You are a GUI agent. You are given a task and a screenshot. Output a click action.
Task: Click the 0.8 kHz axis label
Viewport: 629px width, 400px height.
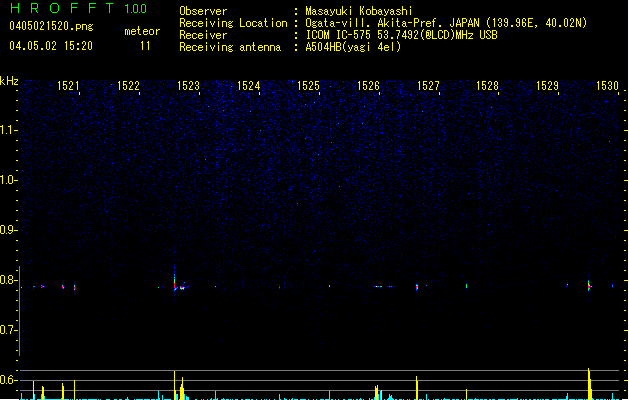coord(8,280)
